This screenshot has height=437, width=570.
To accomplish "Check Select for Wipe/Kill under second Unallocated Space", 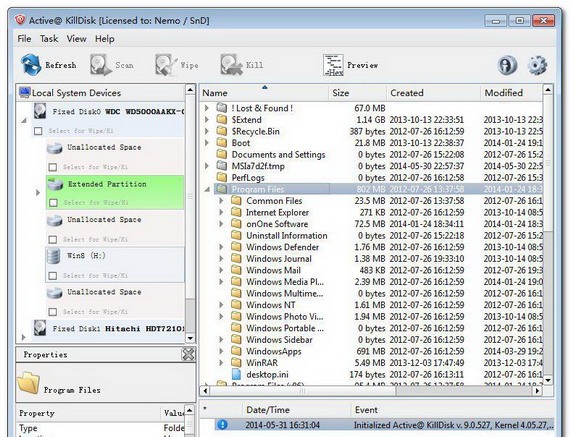I will [x=53, y=239].
